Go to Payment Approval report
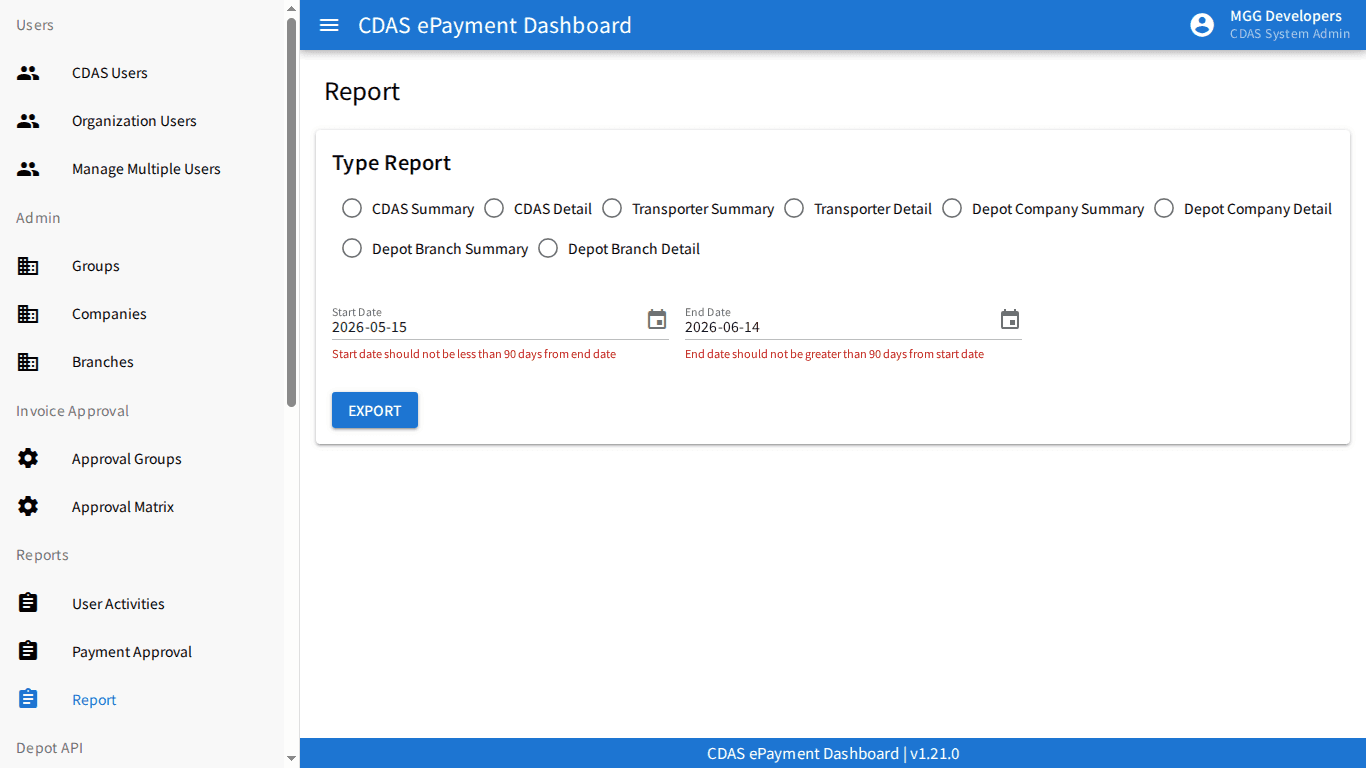Screen dimensions: 1366x768 click(x=142, y=652)
